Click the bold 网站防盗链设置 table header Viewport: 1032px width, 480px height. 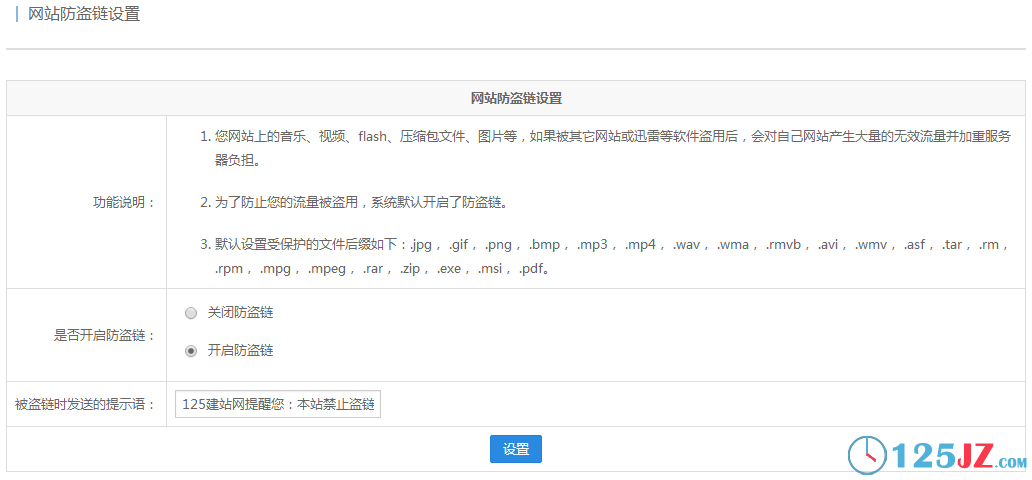(x=516, y=98)
